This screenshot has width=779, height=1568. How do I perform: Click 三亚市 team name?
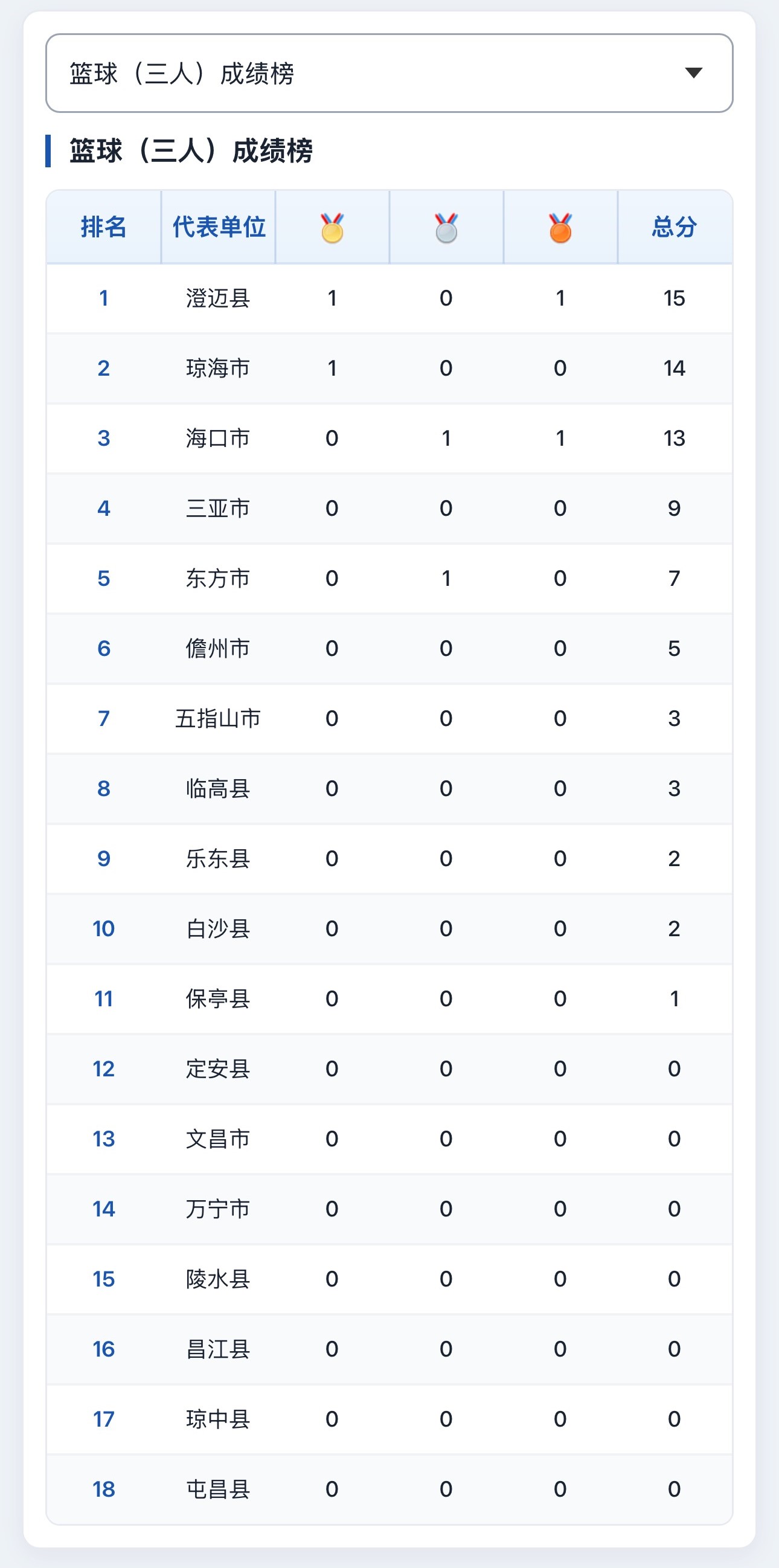click(218, 508)
